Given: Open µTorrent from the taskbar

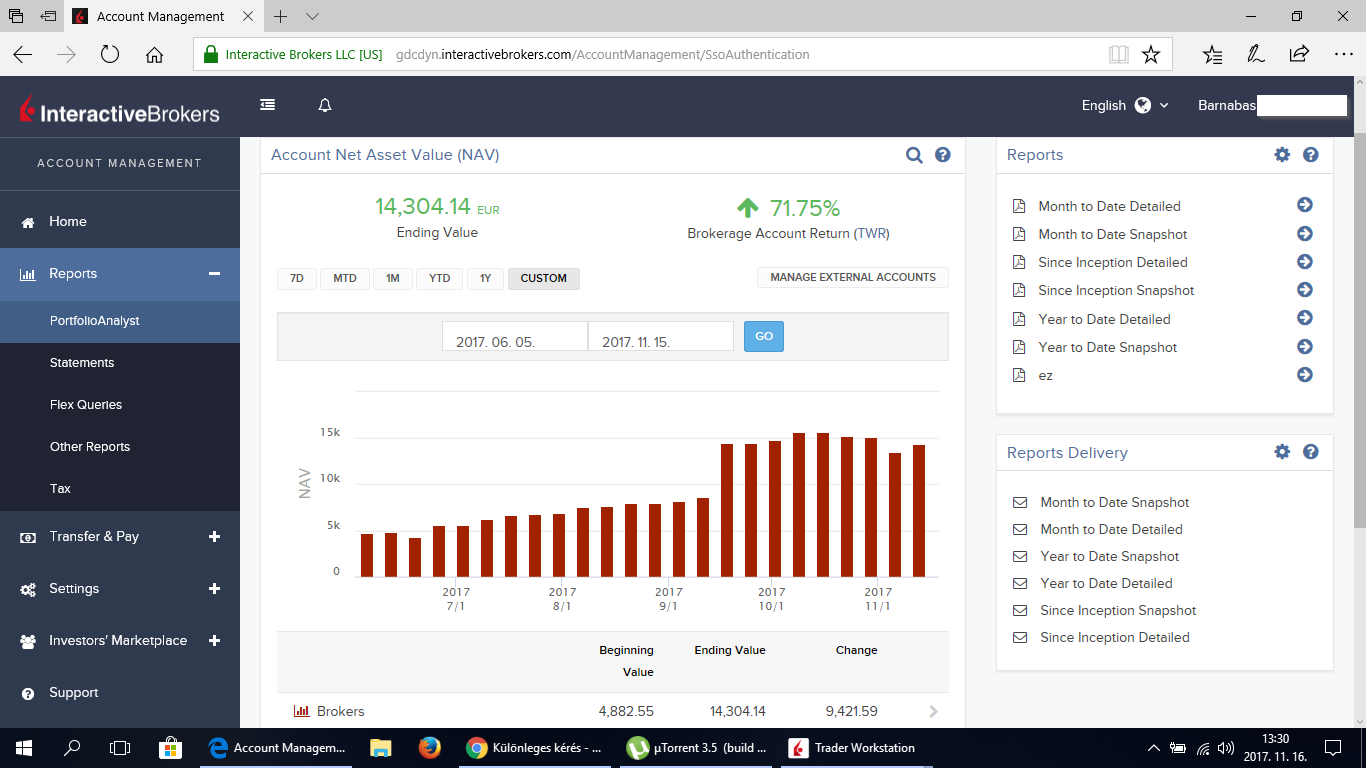Looking at the screenshot, I should [696, 747].
